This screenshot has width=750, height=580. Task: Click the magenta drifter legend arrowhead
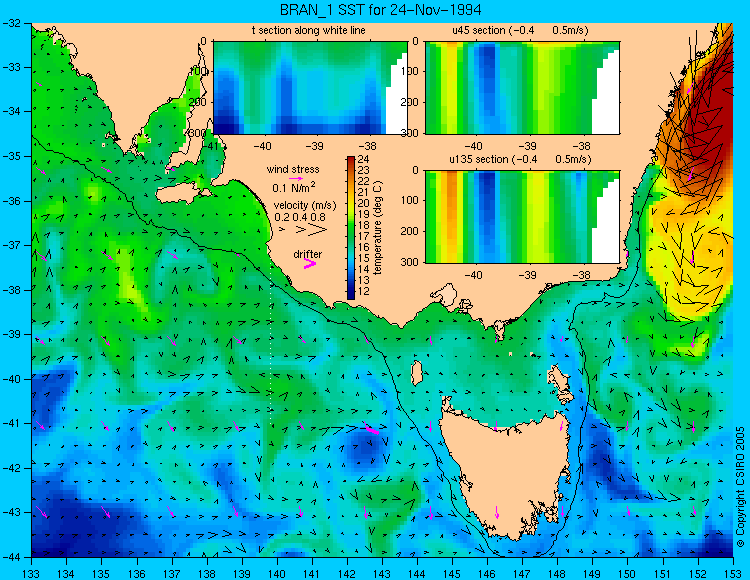tap(310, 264)
